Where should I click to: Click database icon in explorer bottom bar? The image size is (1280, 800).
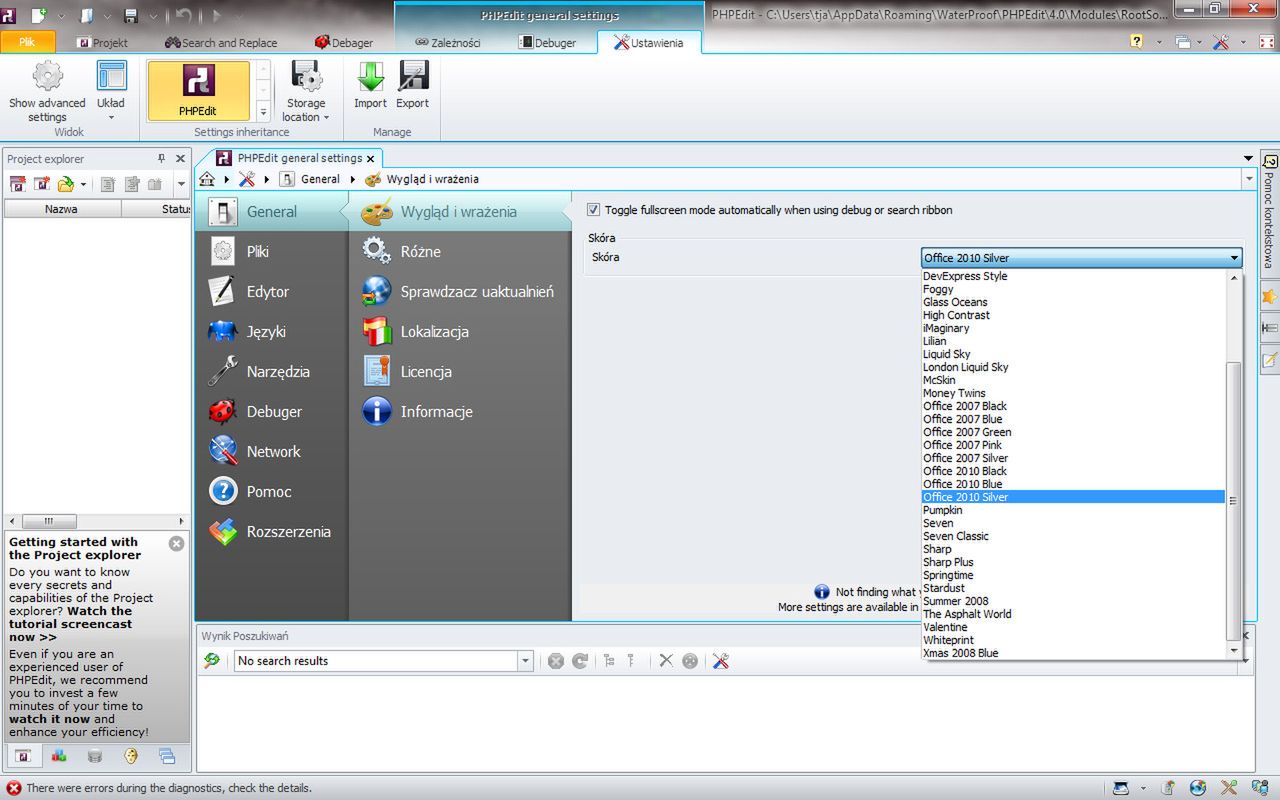point(94,756)
